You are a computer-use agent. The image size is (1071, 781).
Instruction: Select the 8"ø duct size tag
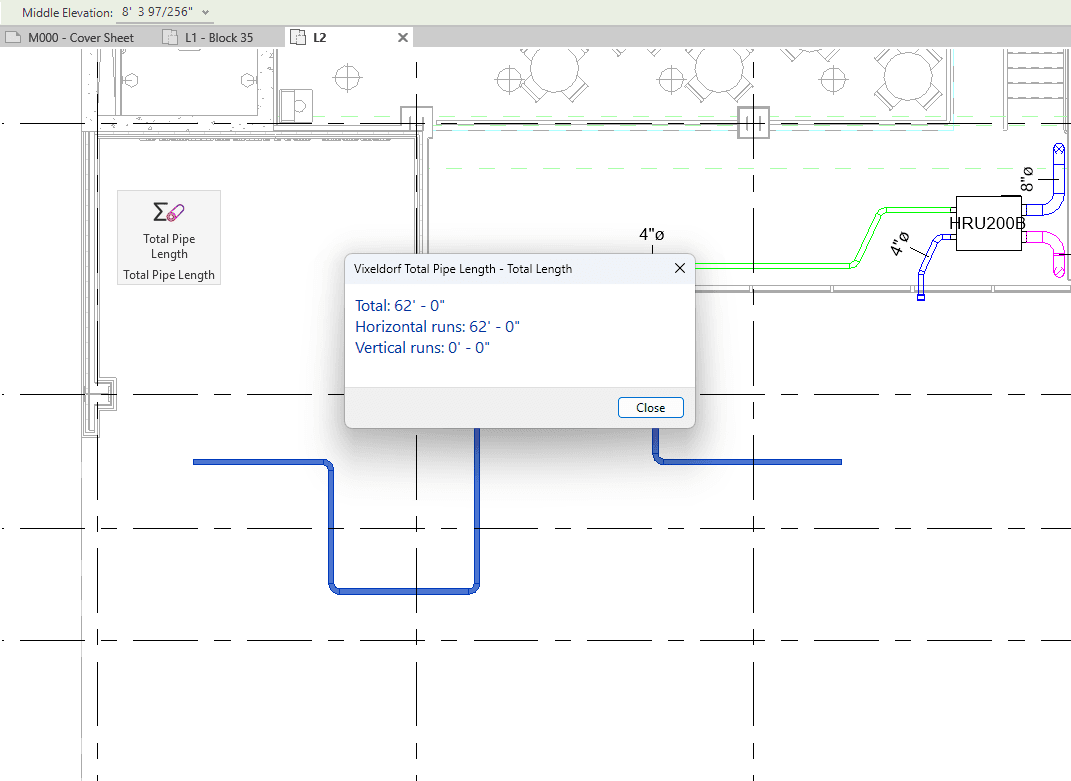pyautogui.click(x=1027, y=179)
